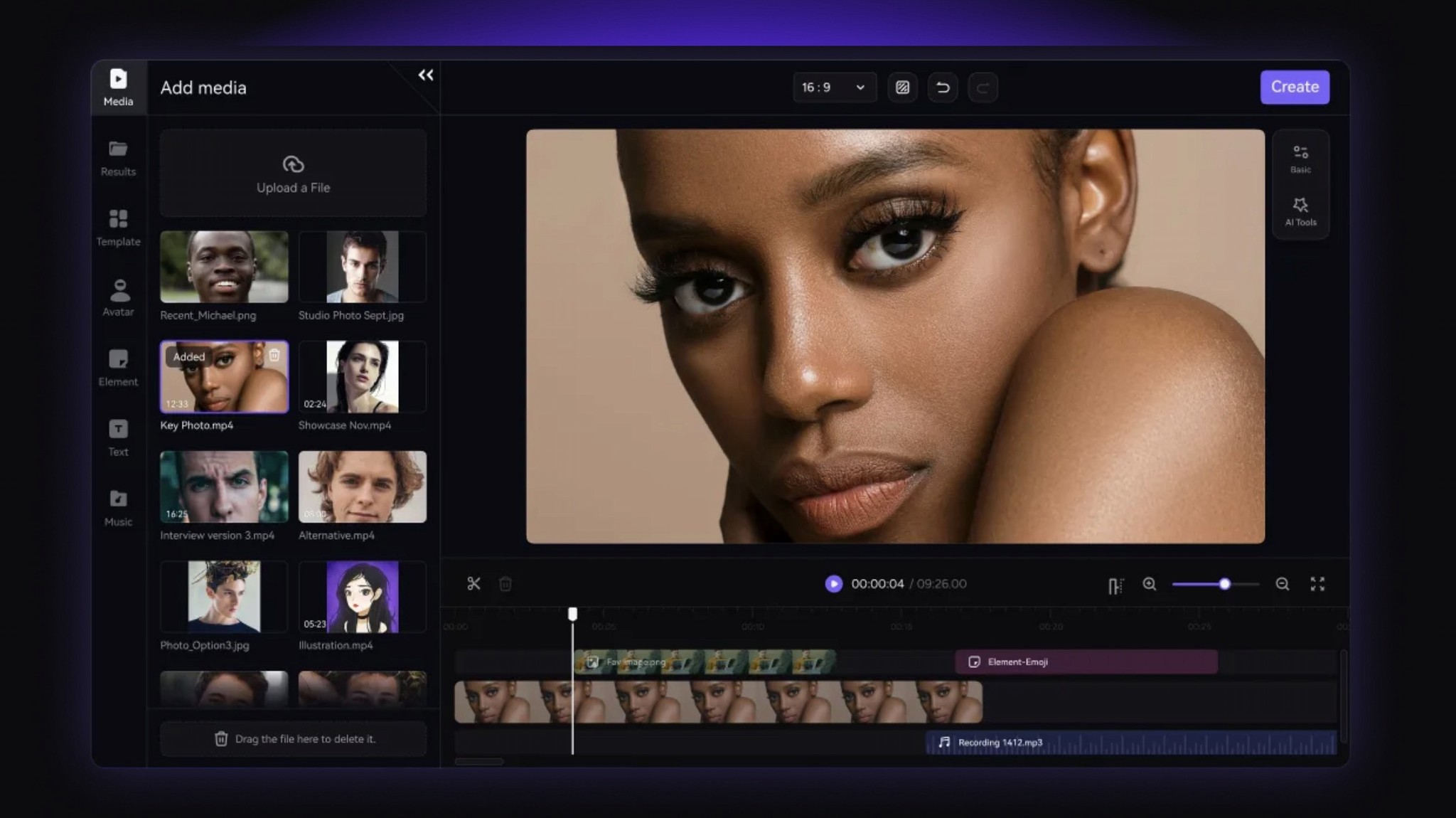The height and width of the screenshot is (818, 1456).
Task: Open the 16:9 aspect ratio dropdown
Action: [x=834, y=87]
